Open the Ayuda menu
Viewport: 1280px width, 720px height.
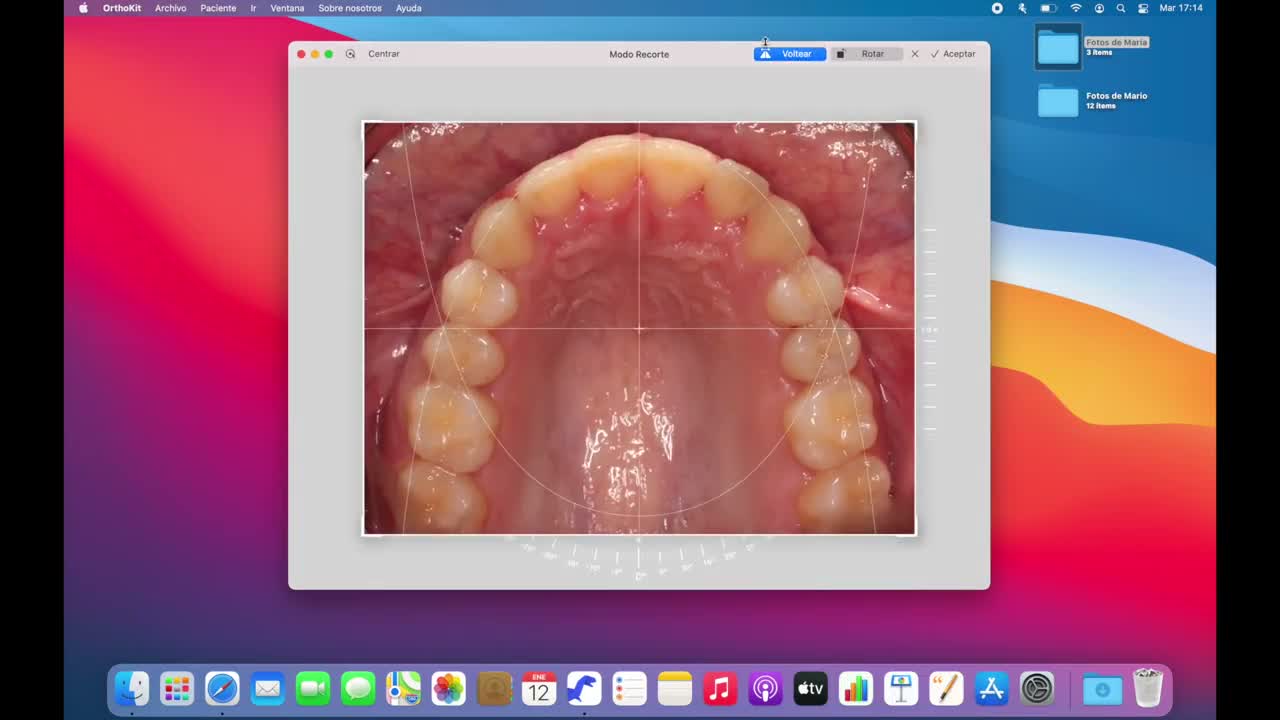[408, 8]
